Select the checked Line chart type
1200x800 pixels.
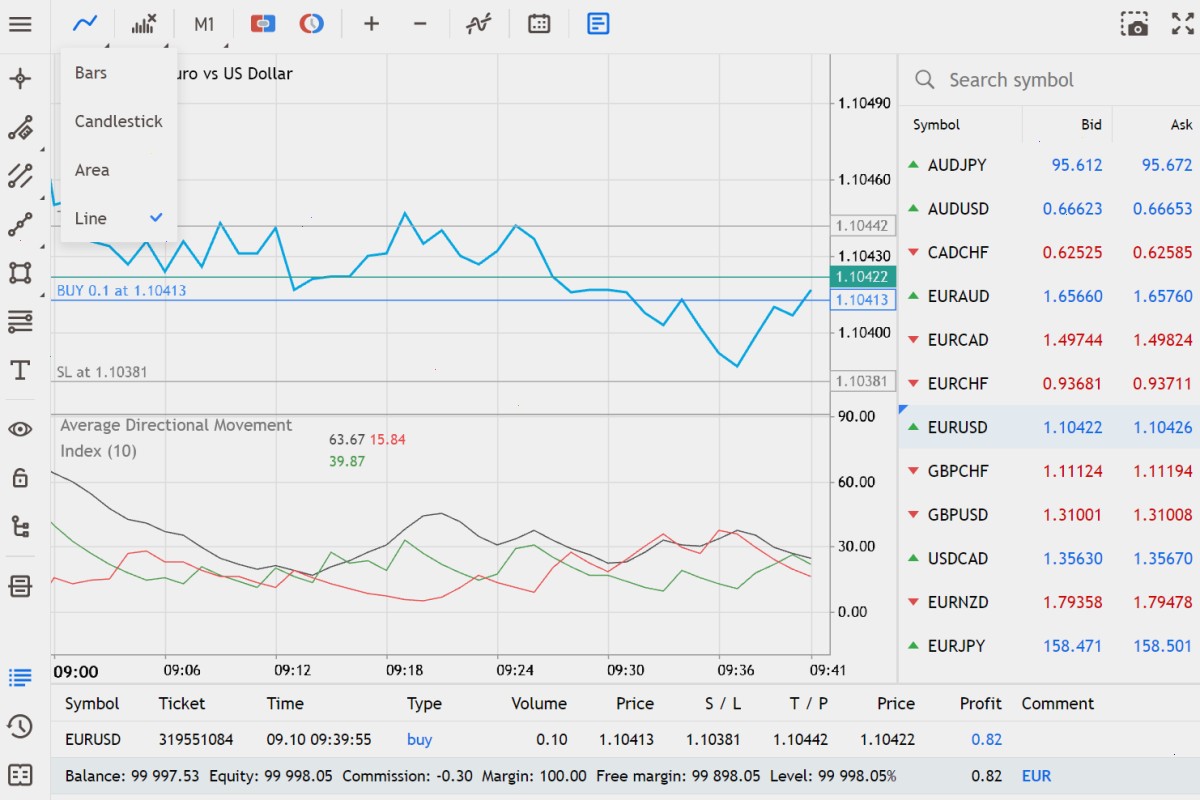[119, 218]
